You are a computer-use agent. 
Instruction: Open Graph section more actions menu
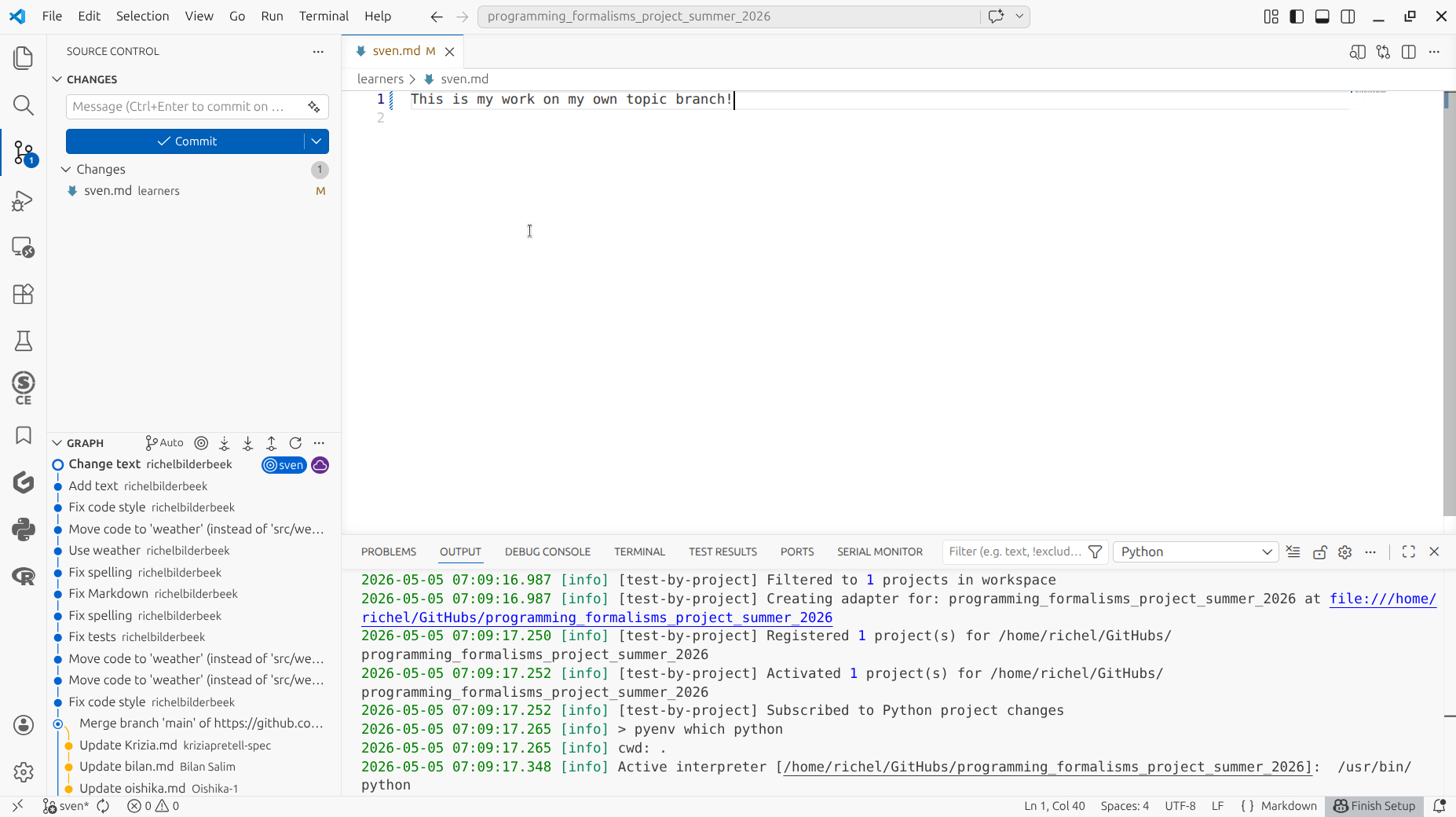click(319, 443)
